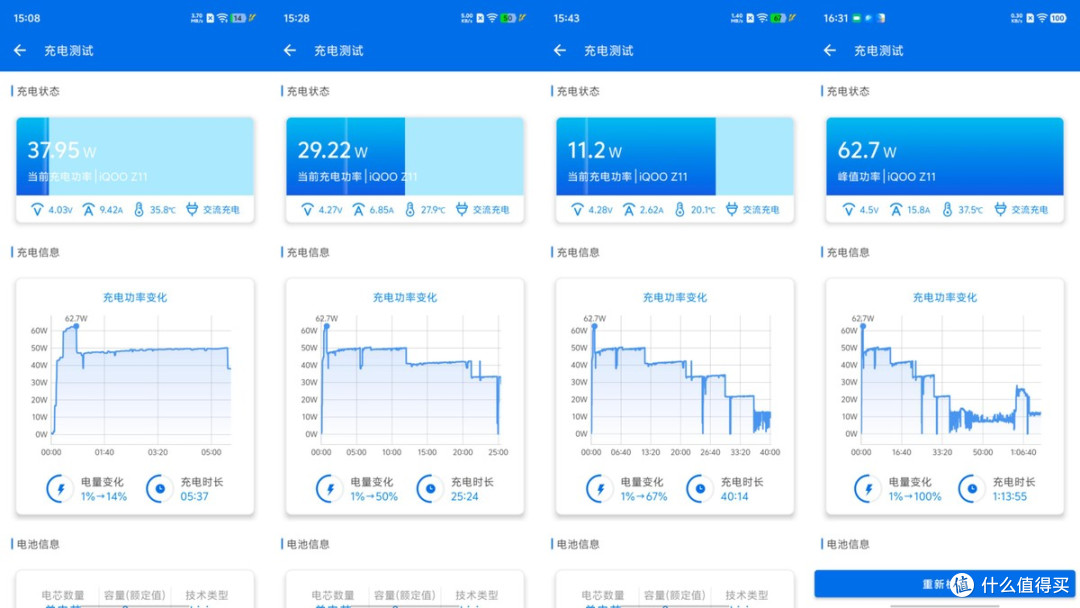Go back from the 15:28 charging test screen

pos(290,50)
